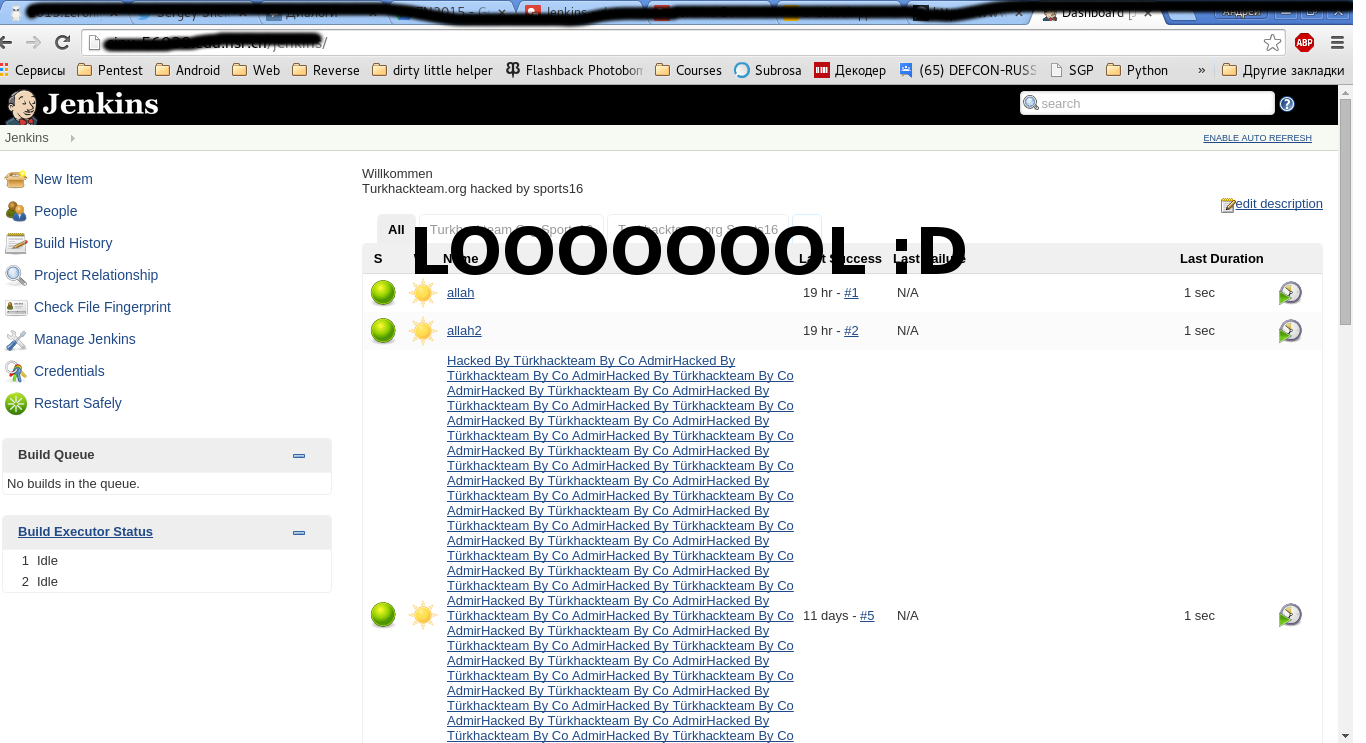Show more bookmarks with the chevron

pyautogui.click(x=1202, y=70)
